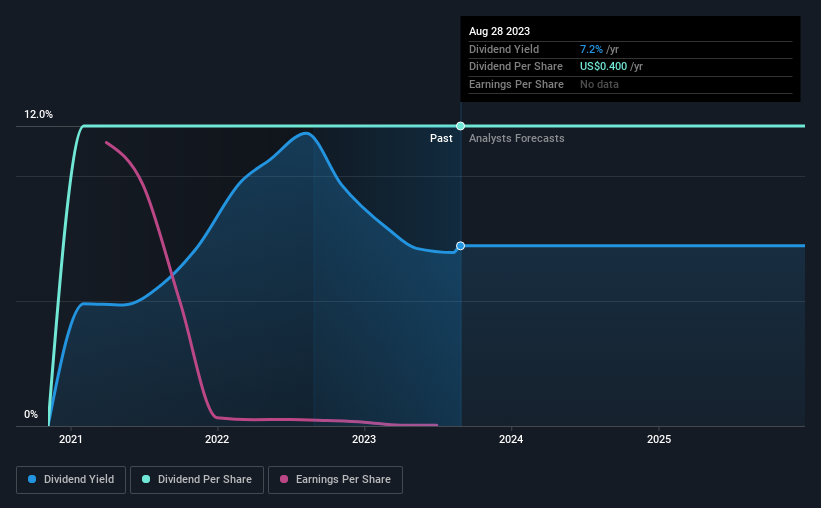
Task: Click the teal Dividend Per Share legend dot
Action: 146,479
